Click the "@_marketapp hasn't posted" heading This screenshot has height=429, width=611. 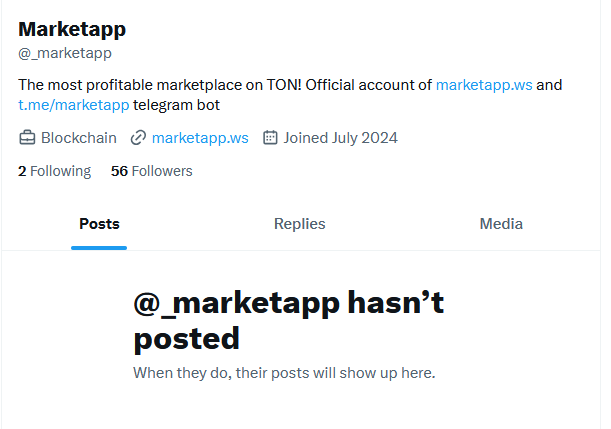pyautogui.click(x=288, y=320)
